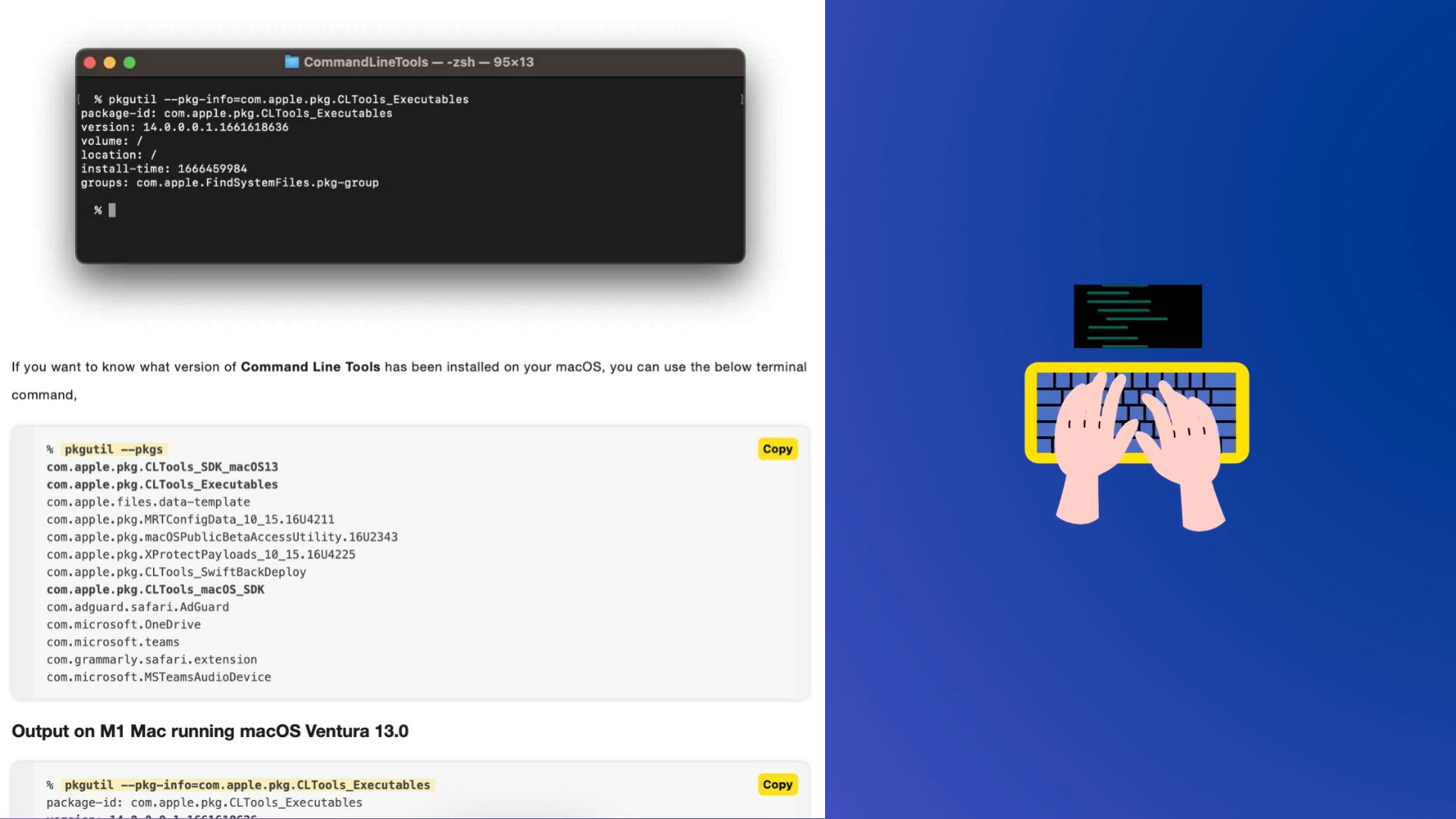Click the green zoom dot in the terminal image

coord(130,63)
